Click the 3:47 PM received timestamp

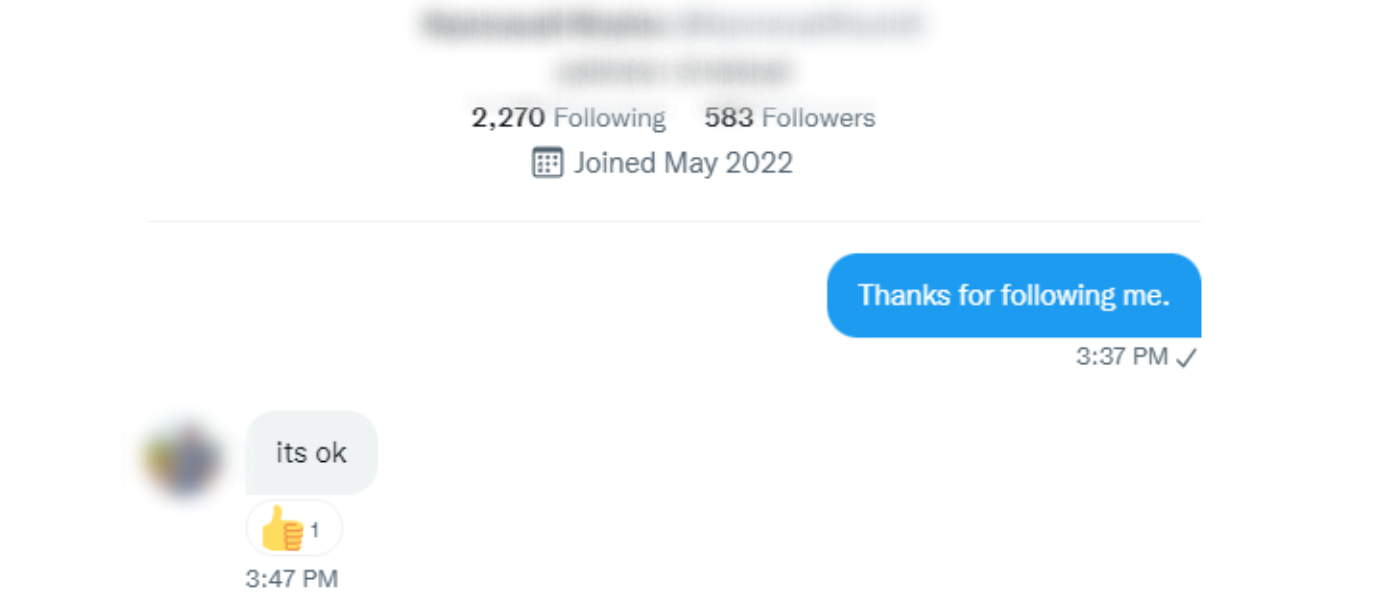[x=292, y=579]
